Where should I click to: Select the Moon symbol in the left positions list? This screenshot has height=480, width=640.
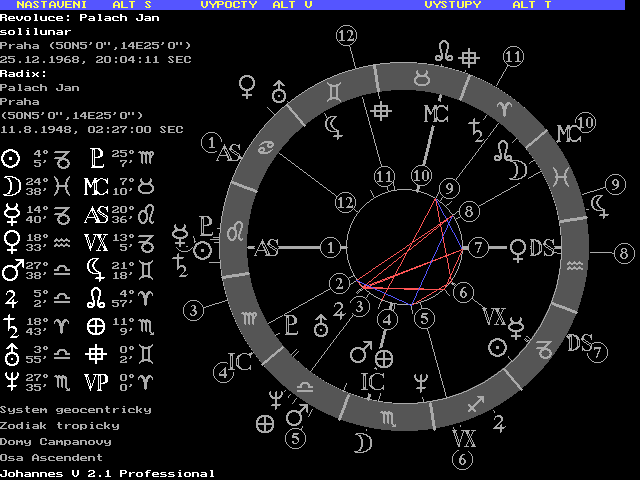pos(11,185)
